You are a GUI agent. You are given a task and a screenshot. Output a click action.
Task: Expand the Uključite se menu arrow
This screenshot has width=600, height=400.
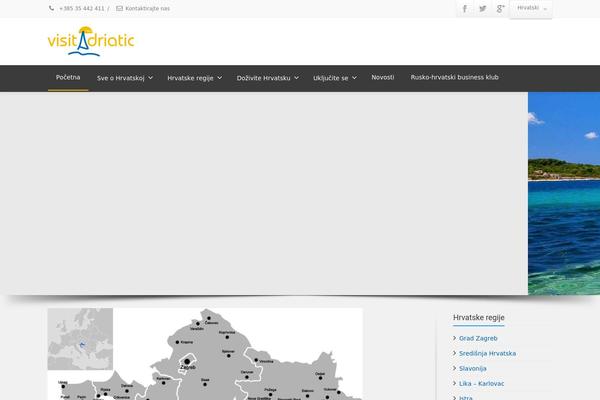(354, 78)
